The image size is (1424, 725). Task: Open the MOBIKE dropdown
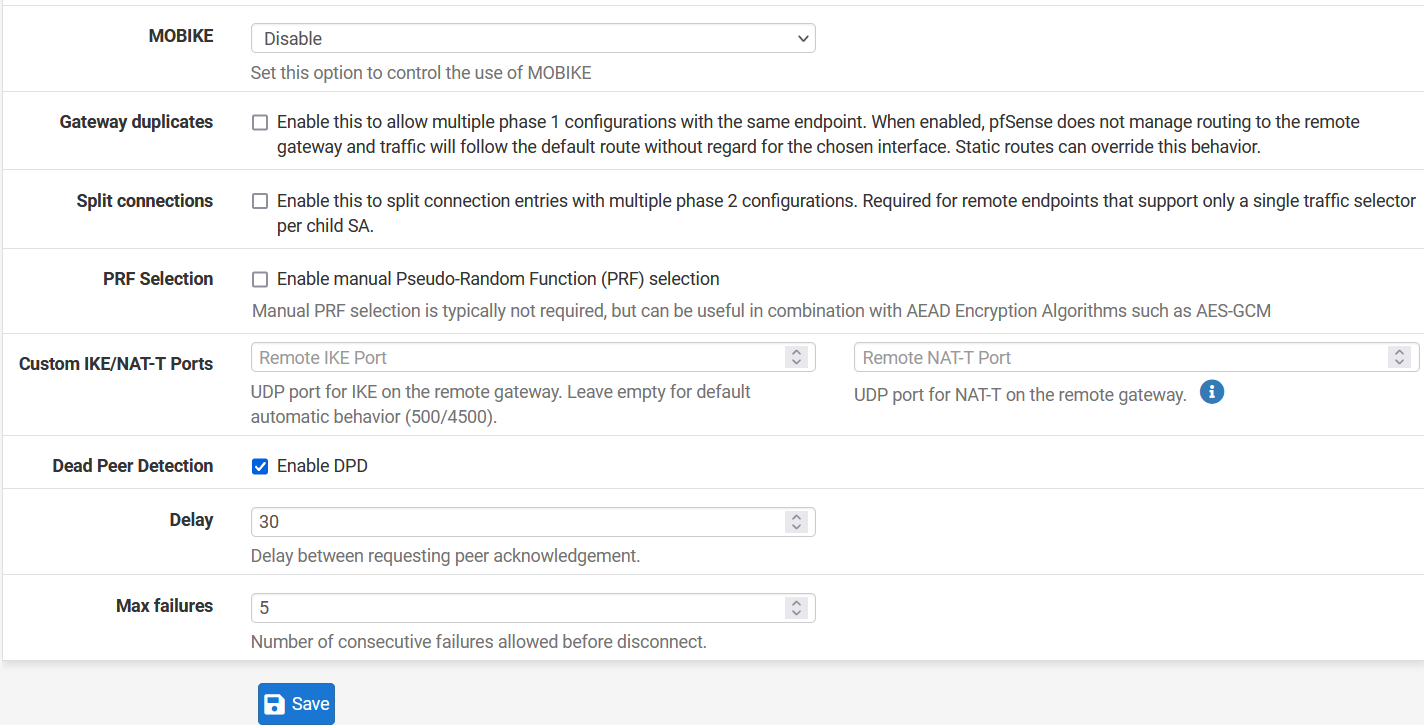point(533,38)
